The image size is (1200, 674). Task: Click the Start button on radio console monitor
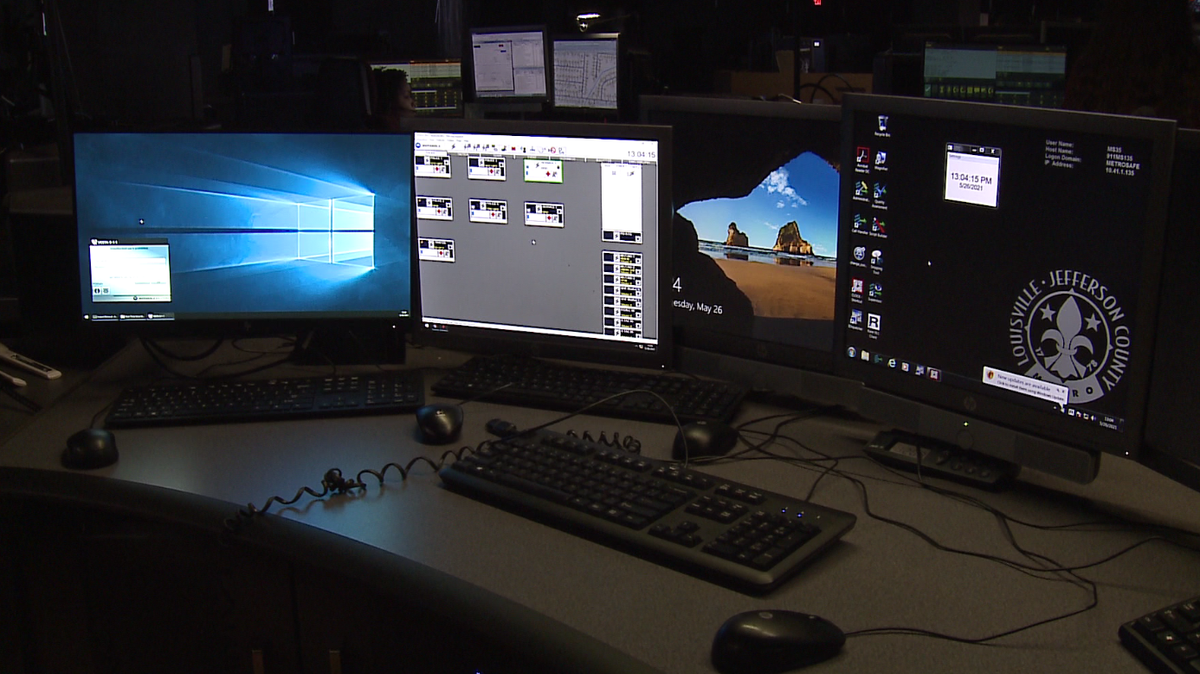point(426,325)
